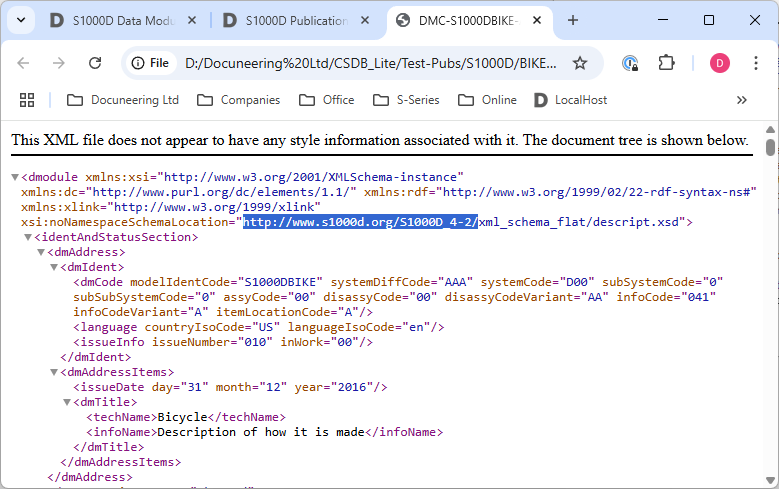The height and width of the screenshot is (489, 779).
Task: Click the vertical scrollbar thumb
Action: click(x=770, y=148)
